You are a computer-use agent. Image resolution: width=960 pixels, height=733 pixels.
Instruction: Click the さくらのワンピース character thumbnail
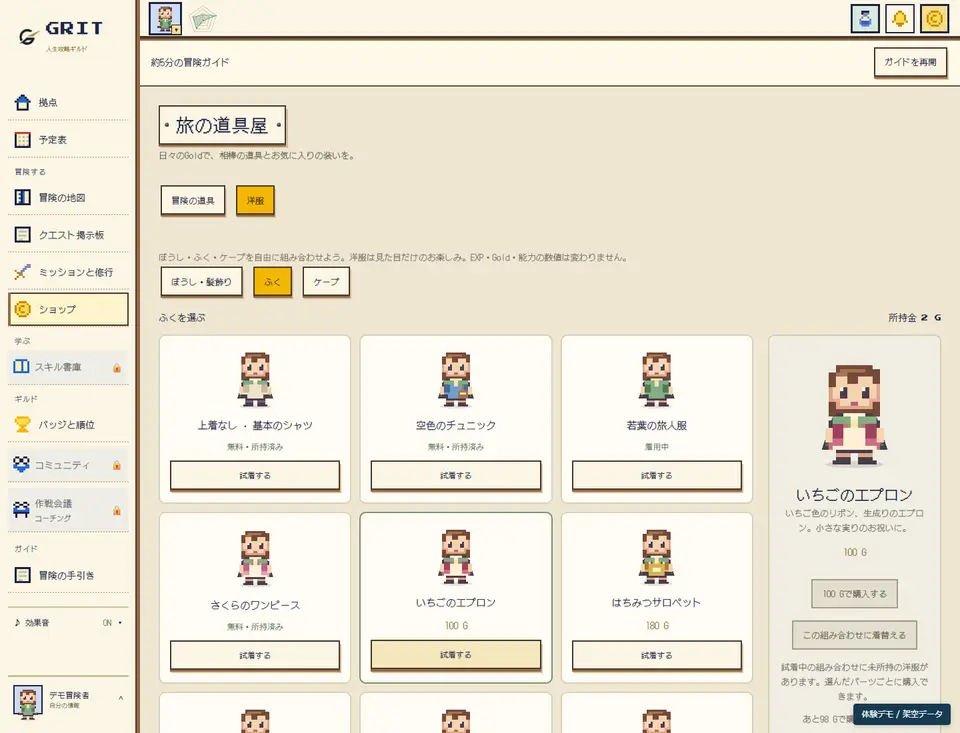click(x=255, y=558)
